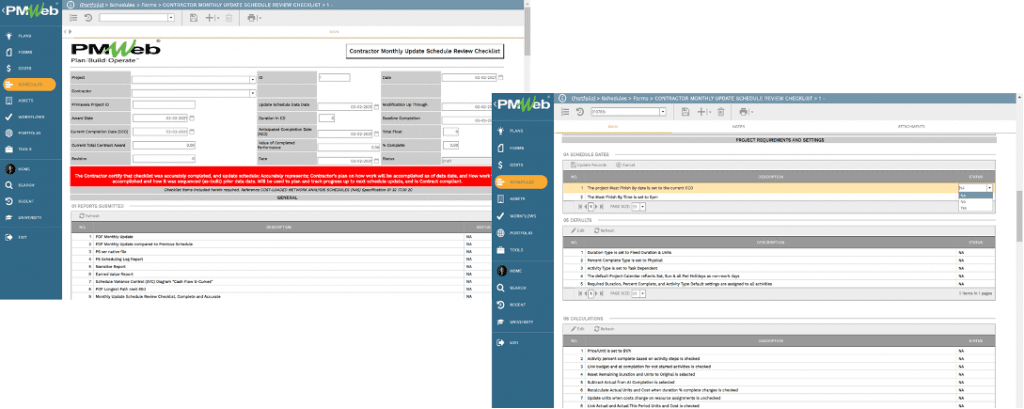Screen dimensions: 1024x409
Task: Click Refresh in Defaults section
Action: (604, 231)
